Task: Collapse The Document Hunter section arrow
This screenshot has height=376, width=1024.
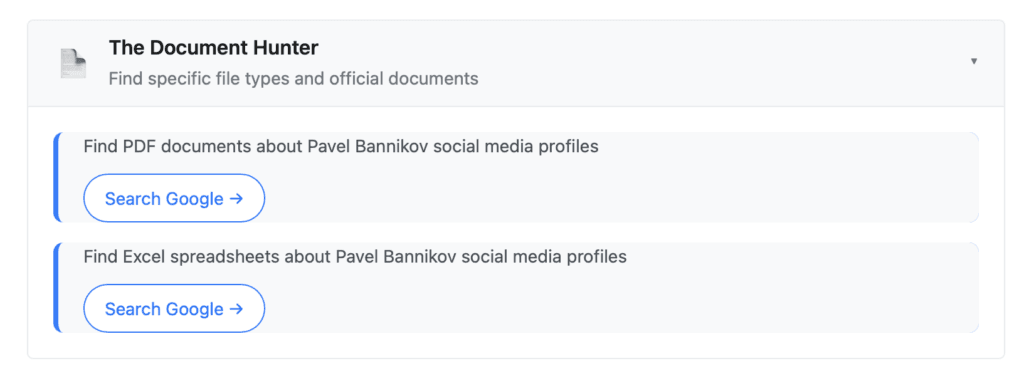Action: 974,61
